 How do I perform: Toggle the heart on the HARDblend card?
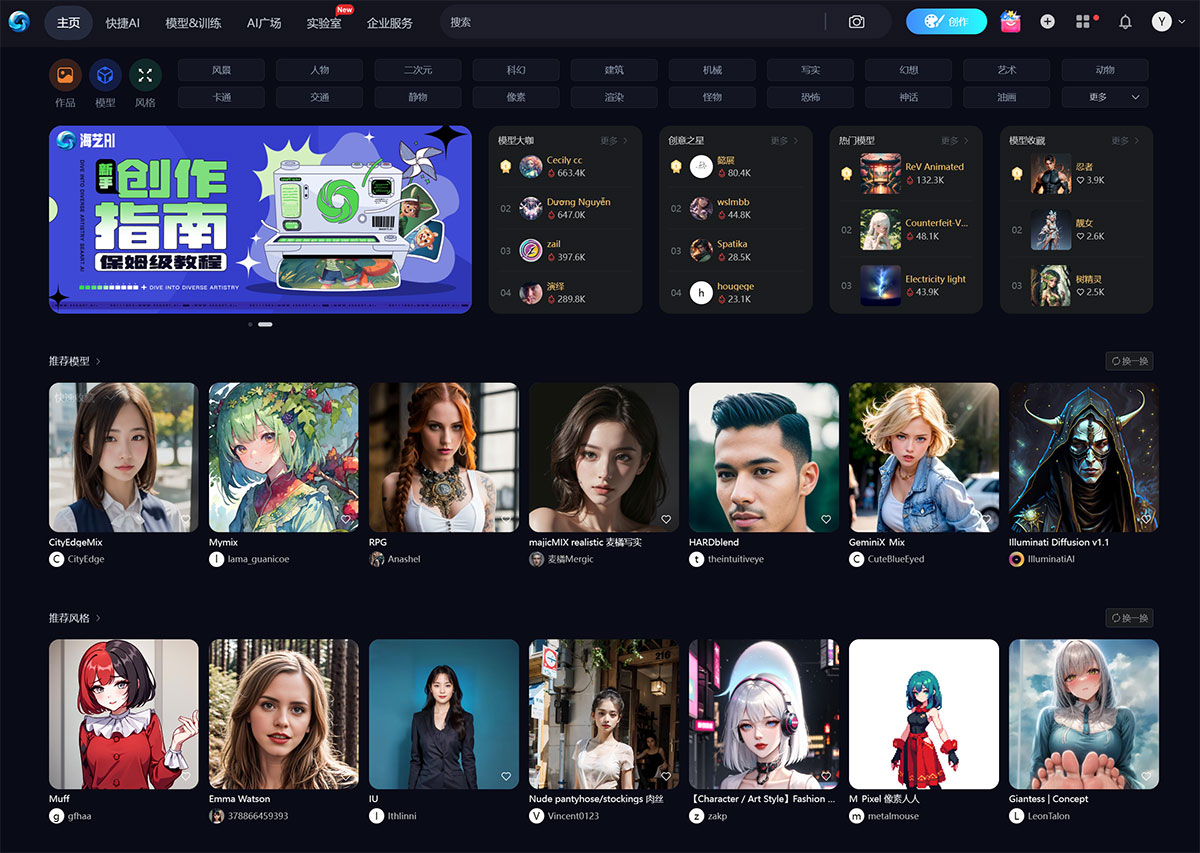coord(826,519)
